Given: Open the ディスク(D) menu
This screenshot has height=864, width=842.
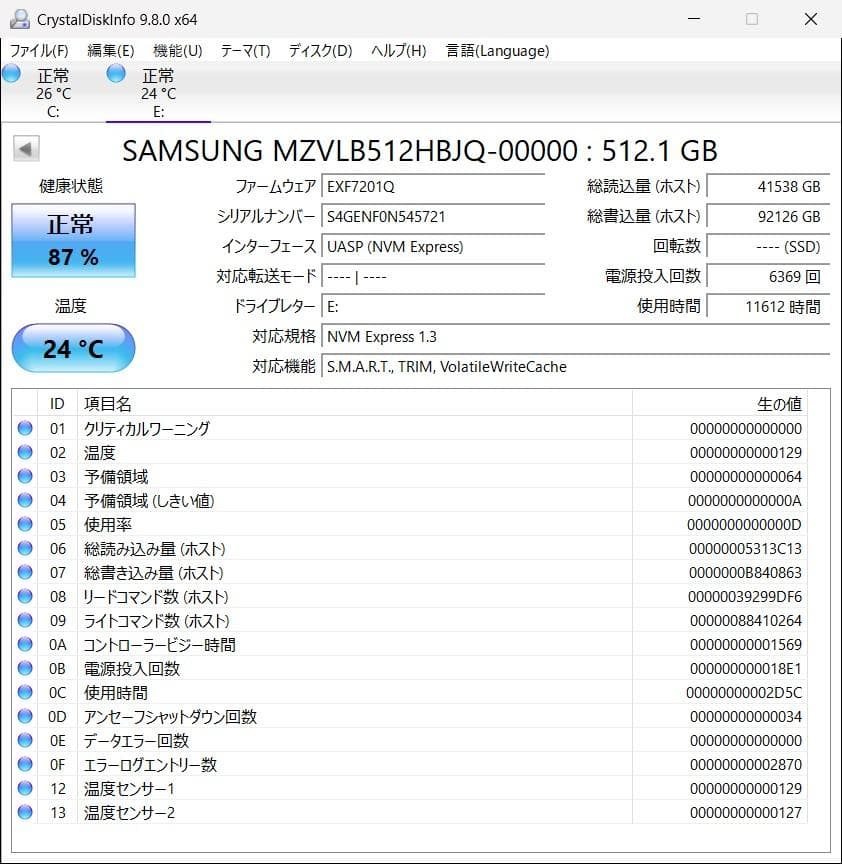Looking at the screenshot, I should click(320, 51).
